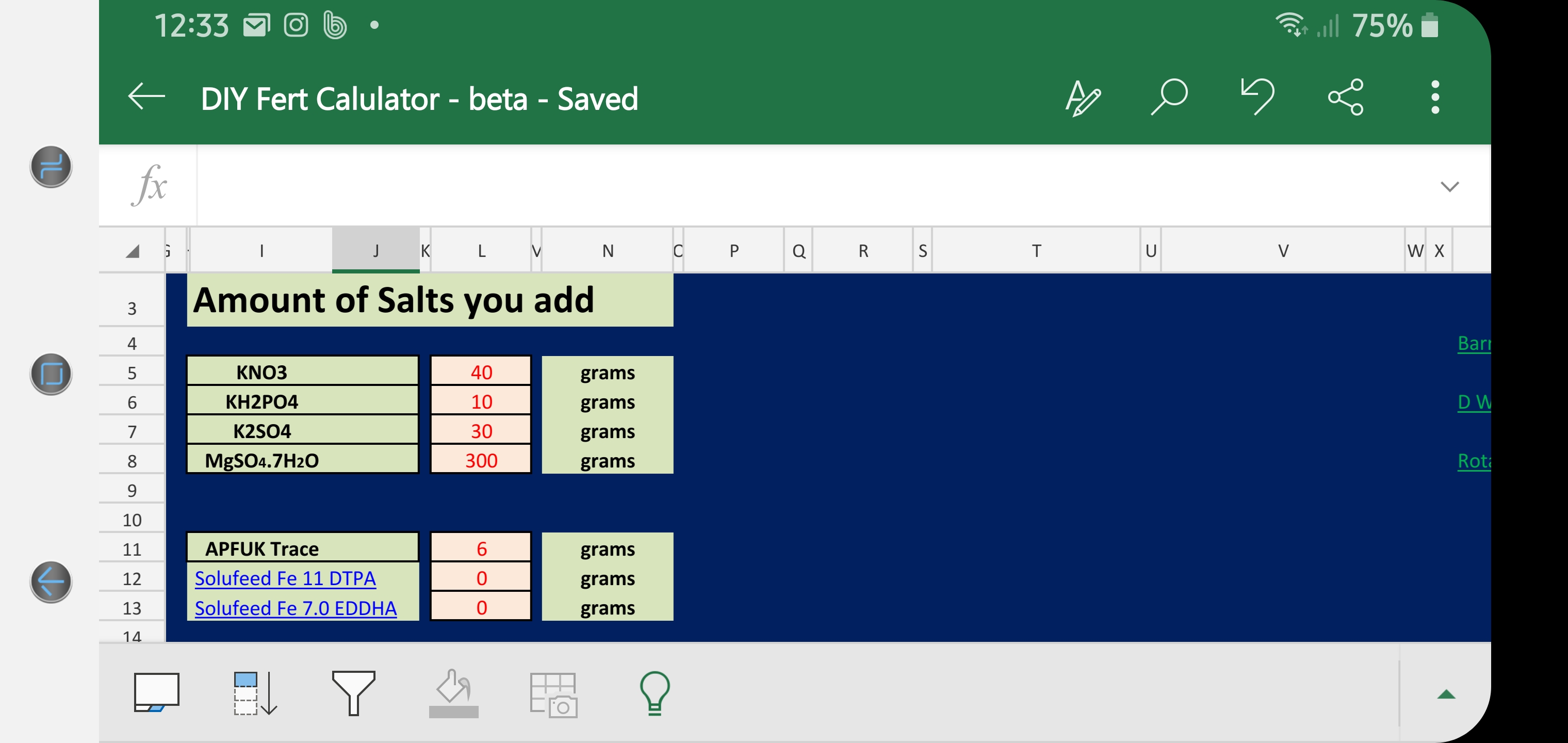The width and height of the screenshot is (1568, 743).
Task: Open the Solufeed Fe 11 DTPA link
Action: pyautogui.click(x=285, y=578)
